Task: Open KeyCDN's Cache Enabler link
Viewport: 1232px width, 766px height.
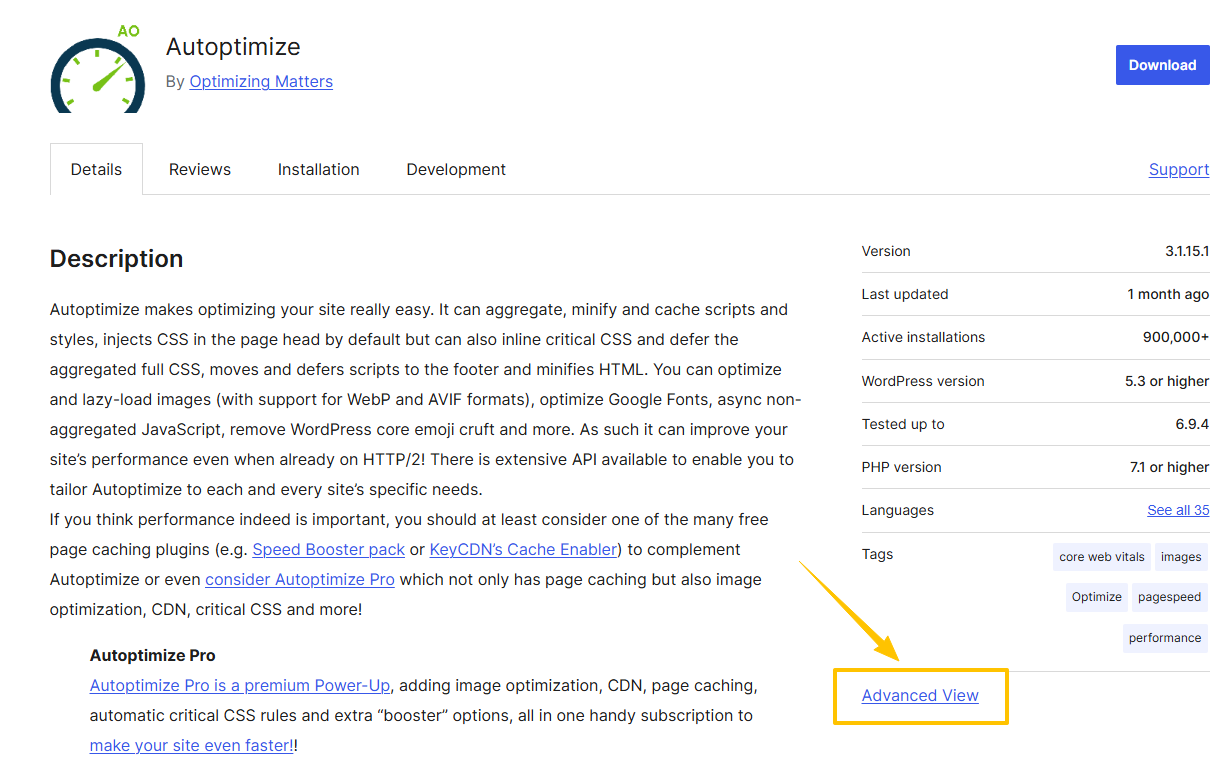Action: pyautogui.click(x=524, y=549)
